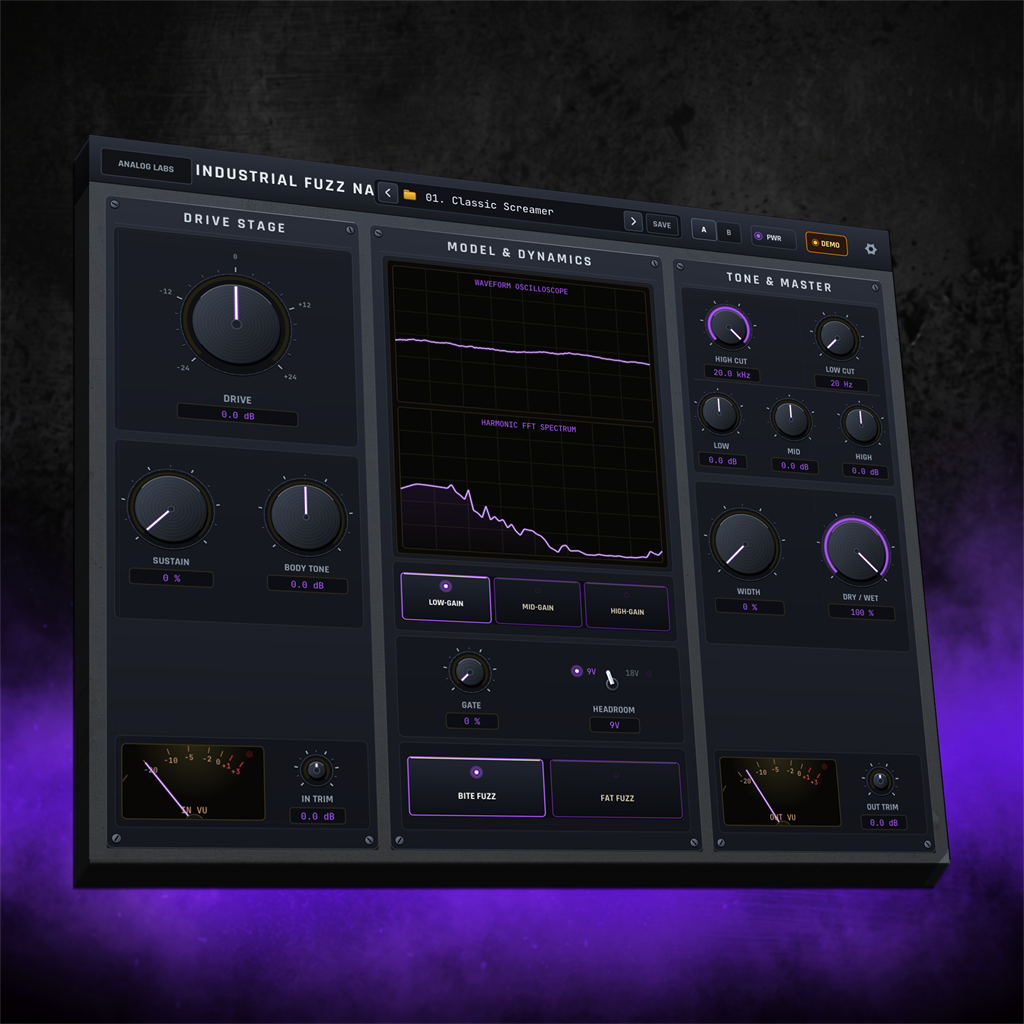Click the Low EQ knob
Screen dimensions: 1024x1024
pos(719,413)
